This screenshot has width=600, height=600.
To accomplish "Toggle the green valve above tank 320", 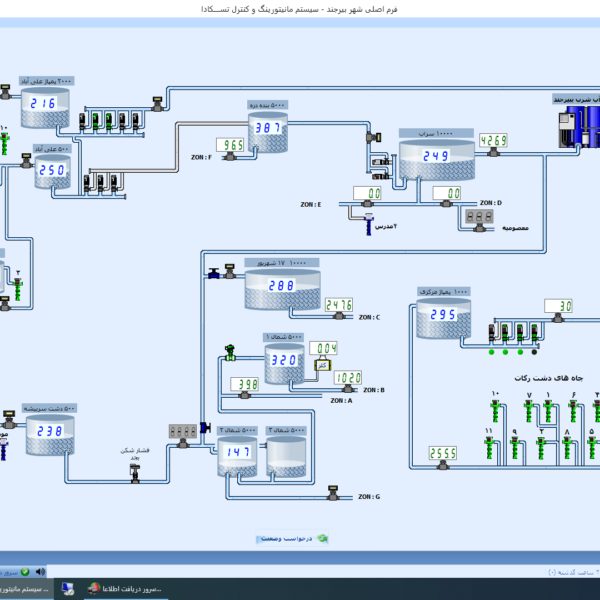I will pyautogui.click(x=229, y=351).
